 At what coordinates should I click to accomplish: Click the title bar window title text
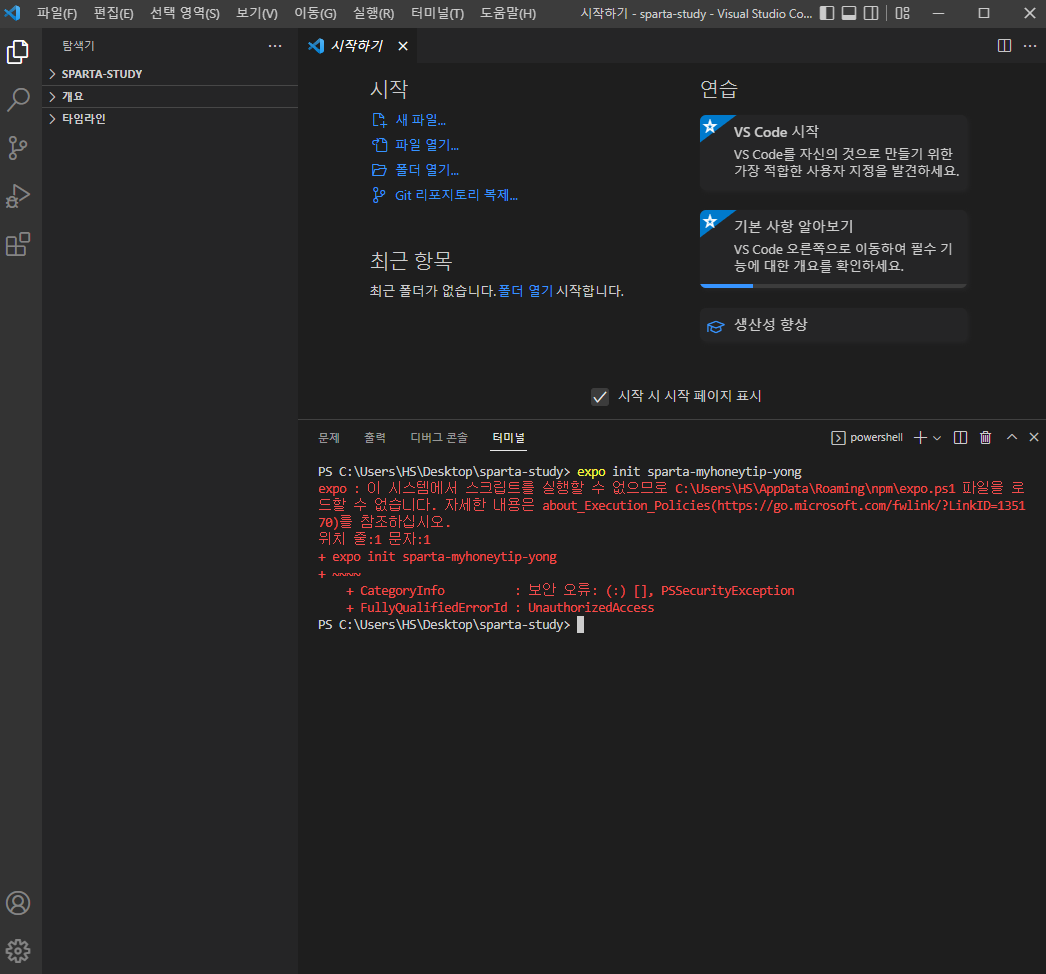point(696,13)
